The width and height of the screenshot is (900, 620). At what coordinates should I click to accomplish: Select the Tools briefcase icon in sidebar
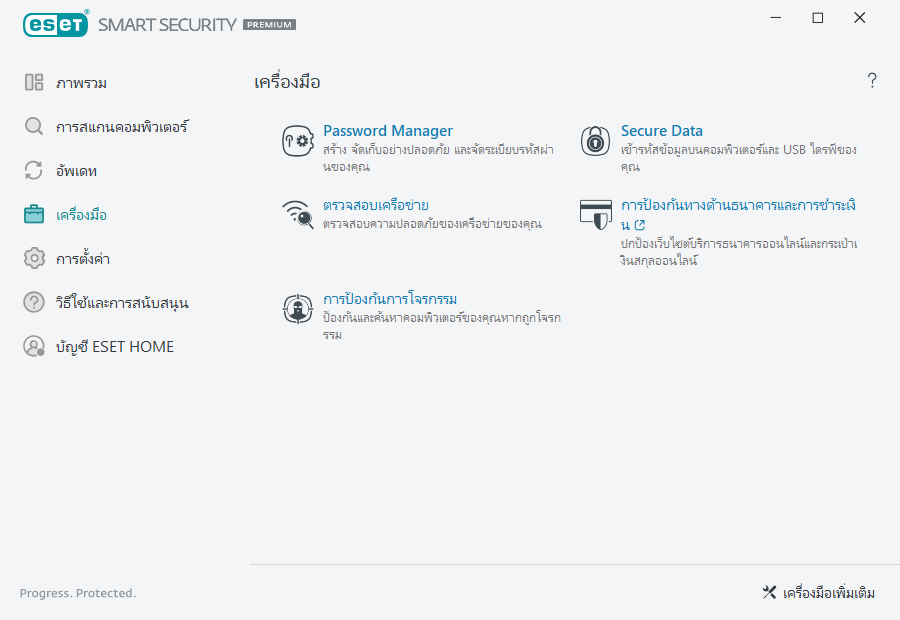point(34,214)
